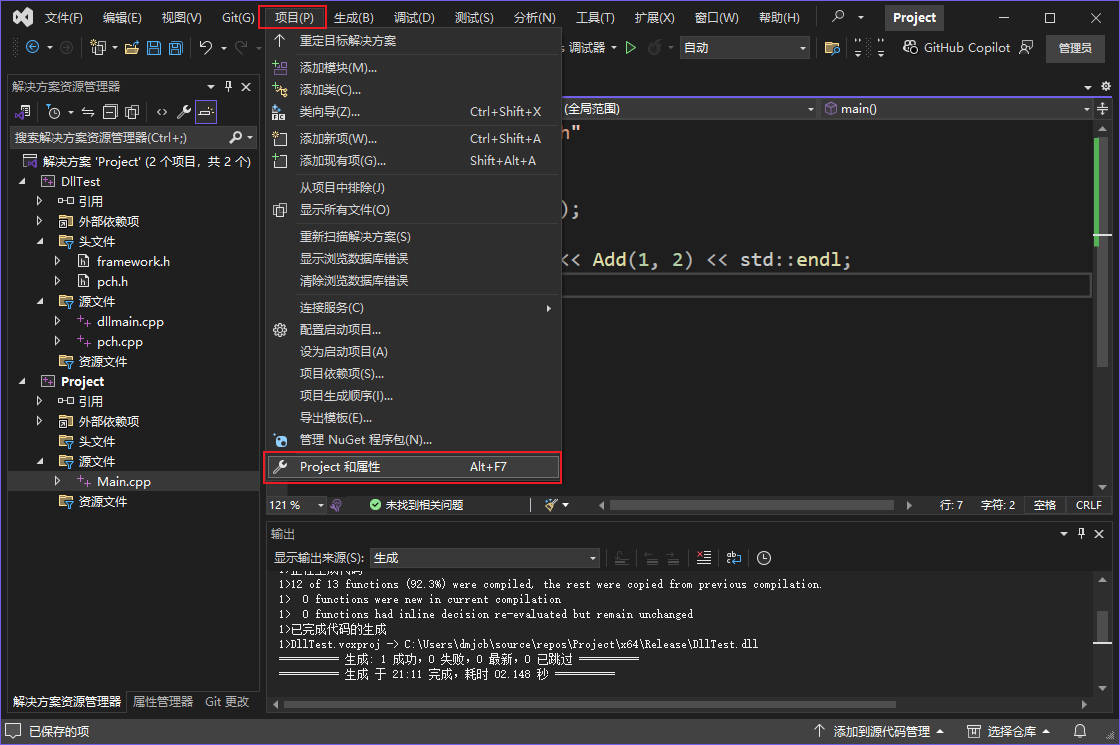
Task: Open the 生成 output source dropdown
Action: pos(484,557)
